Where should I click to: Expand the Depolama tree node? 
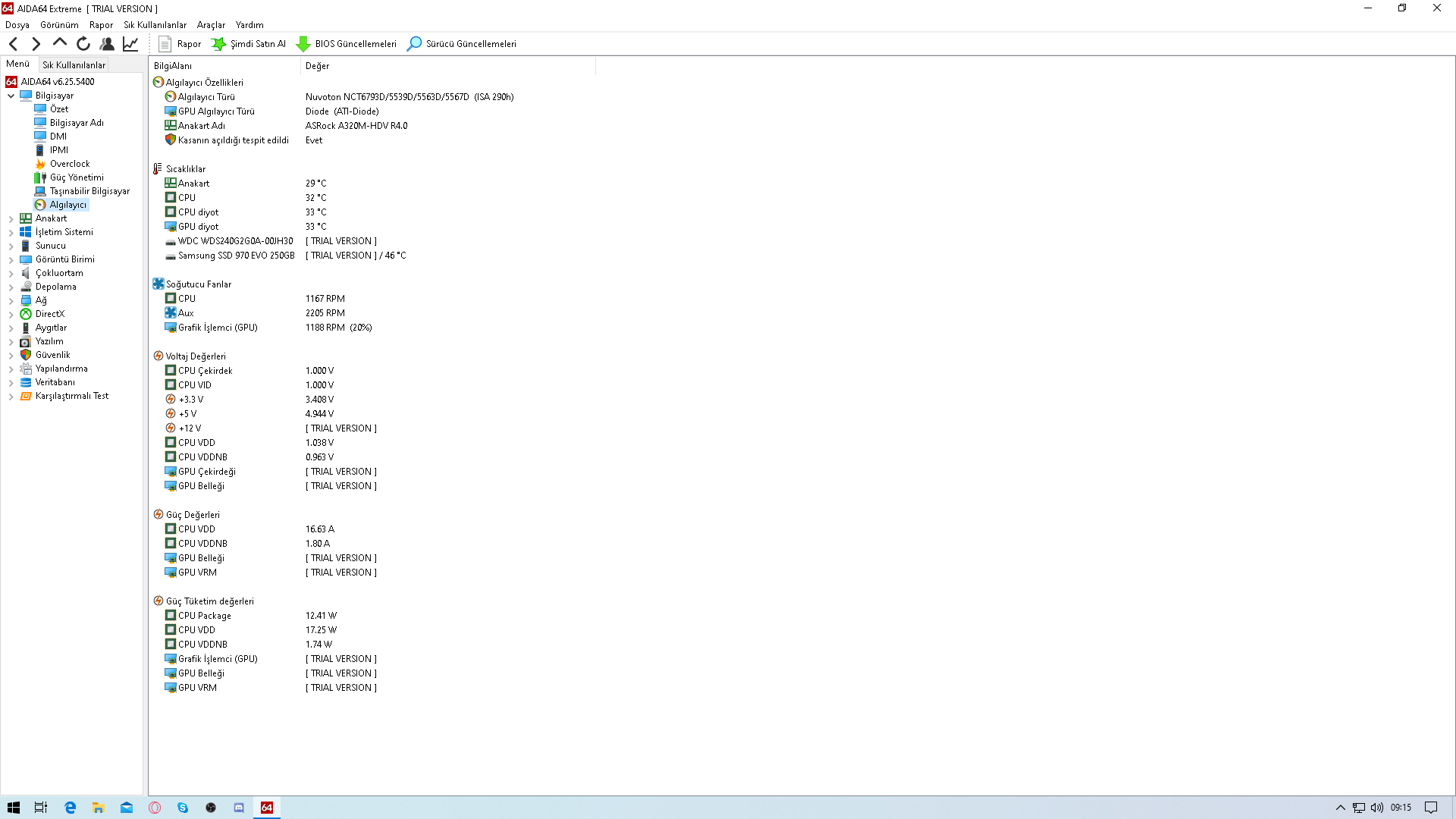(11, 287)
